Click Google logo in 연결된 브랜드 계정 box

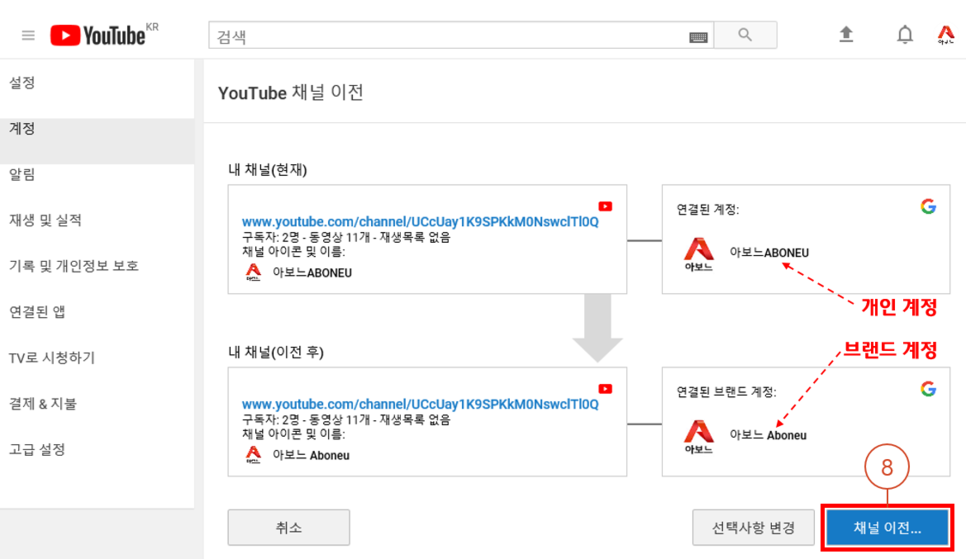[928, 389]
